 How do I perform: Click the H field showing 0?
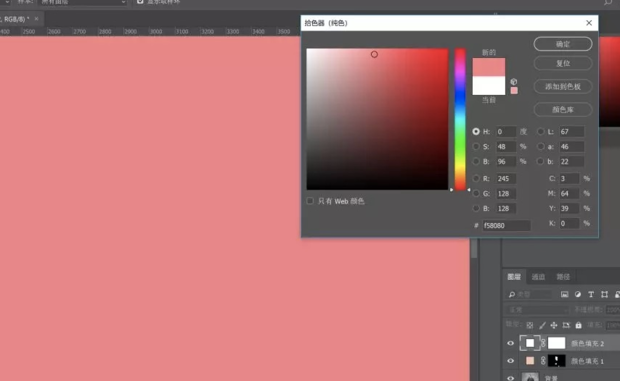pos(506,132)
